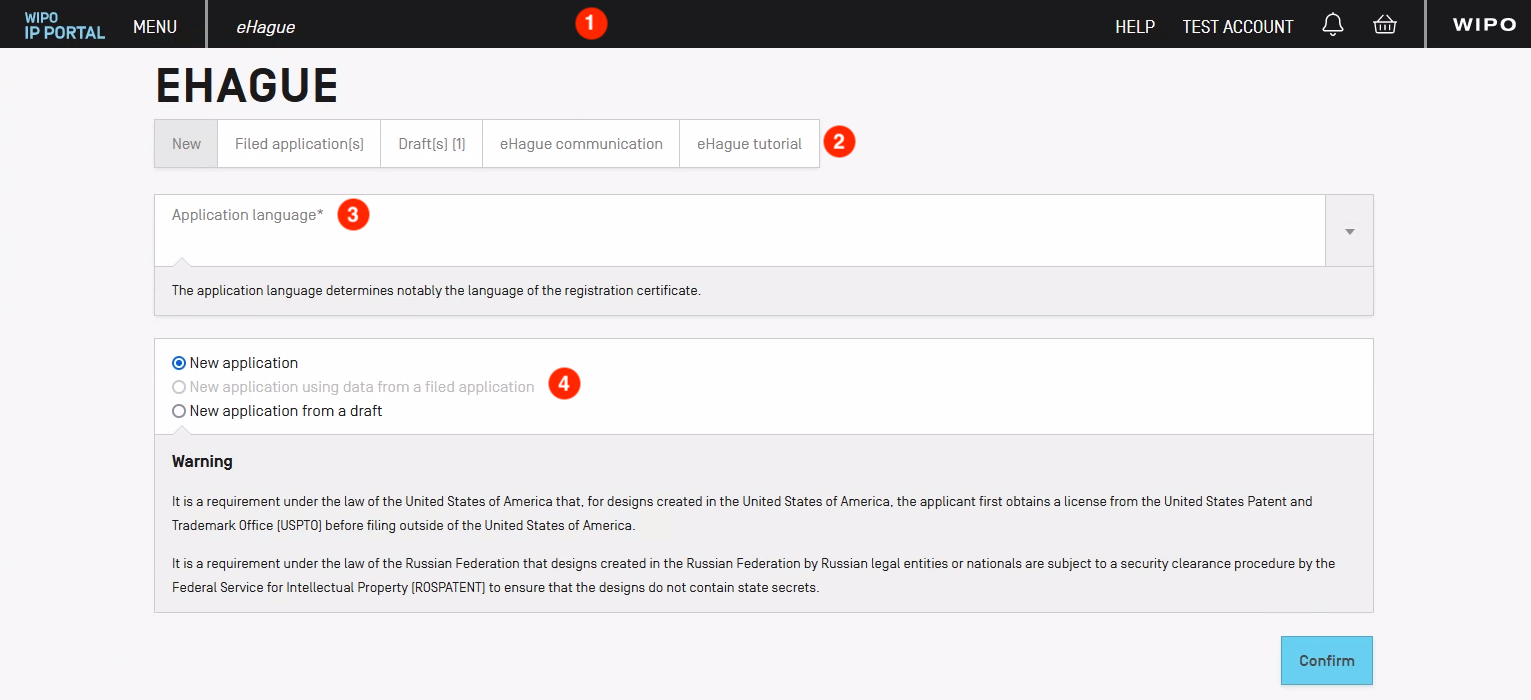Screen dimensions: 1531x700
Task: Open the shopping basket icon
Action: pyautogui.click(x=1384, y=25)
